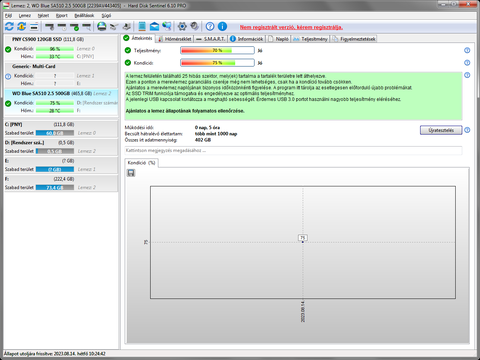480x360 pixels.
Task: Click the globe-on-disk toolbar icon
Action: (x=102, y=26)
